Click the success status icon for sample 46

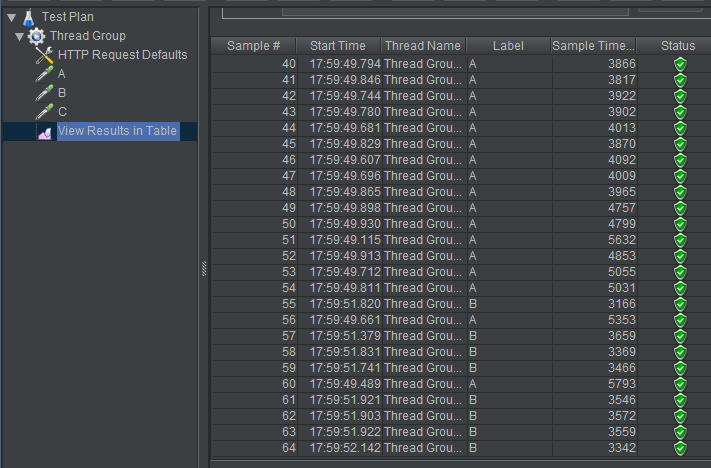click(x=680, y=160)
